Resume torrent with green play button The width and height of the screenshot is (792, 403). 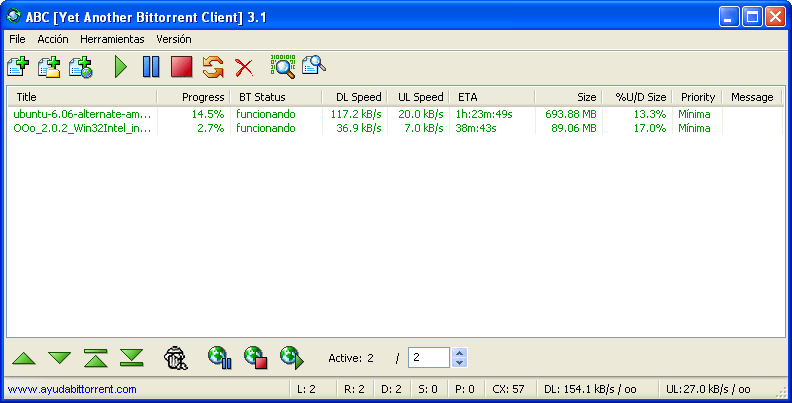121,67
